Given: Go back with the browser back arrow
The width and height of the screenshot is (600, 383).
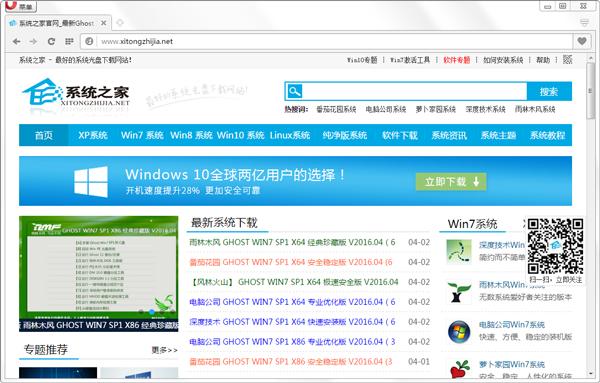Looking at the screenshot, I should (16, 41).
